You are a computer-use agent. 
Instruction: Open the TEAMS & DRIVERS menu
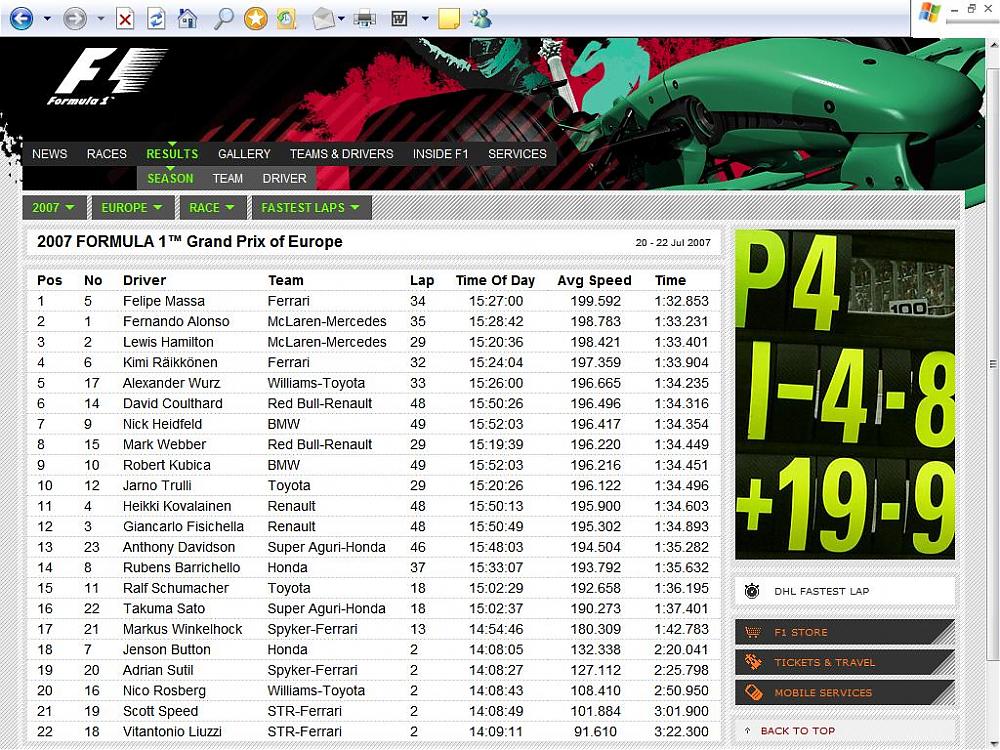(x=341, y=154)
